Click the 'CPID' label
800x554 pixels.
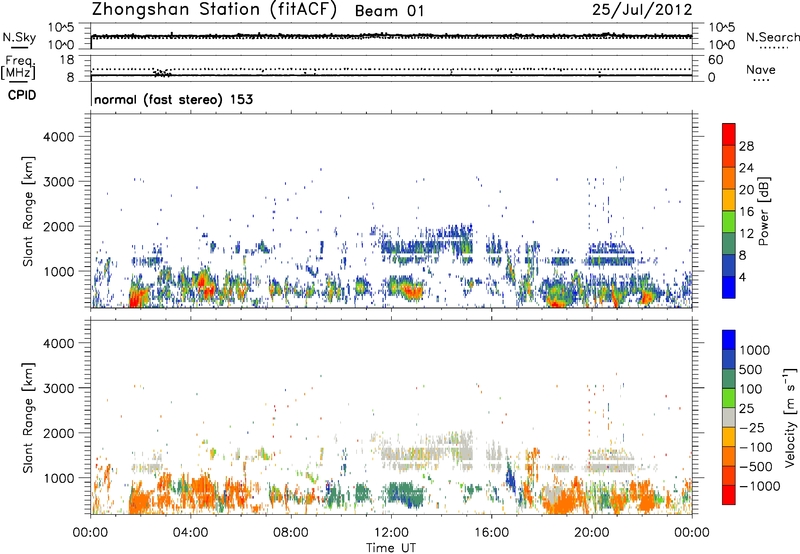[x=22, y=95]
